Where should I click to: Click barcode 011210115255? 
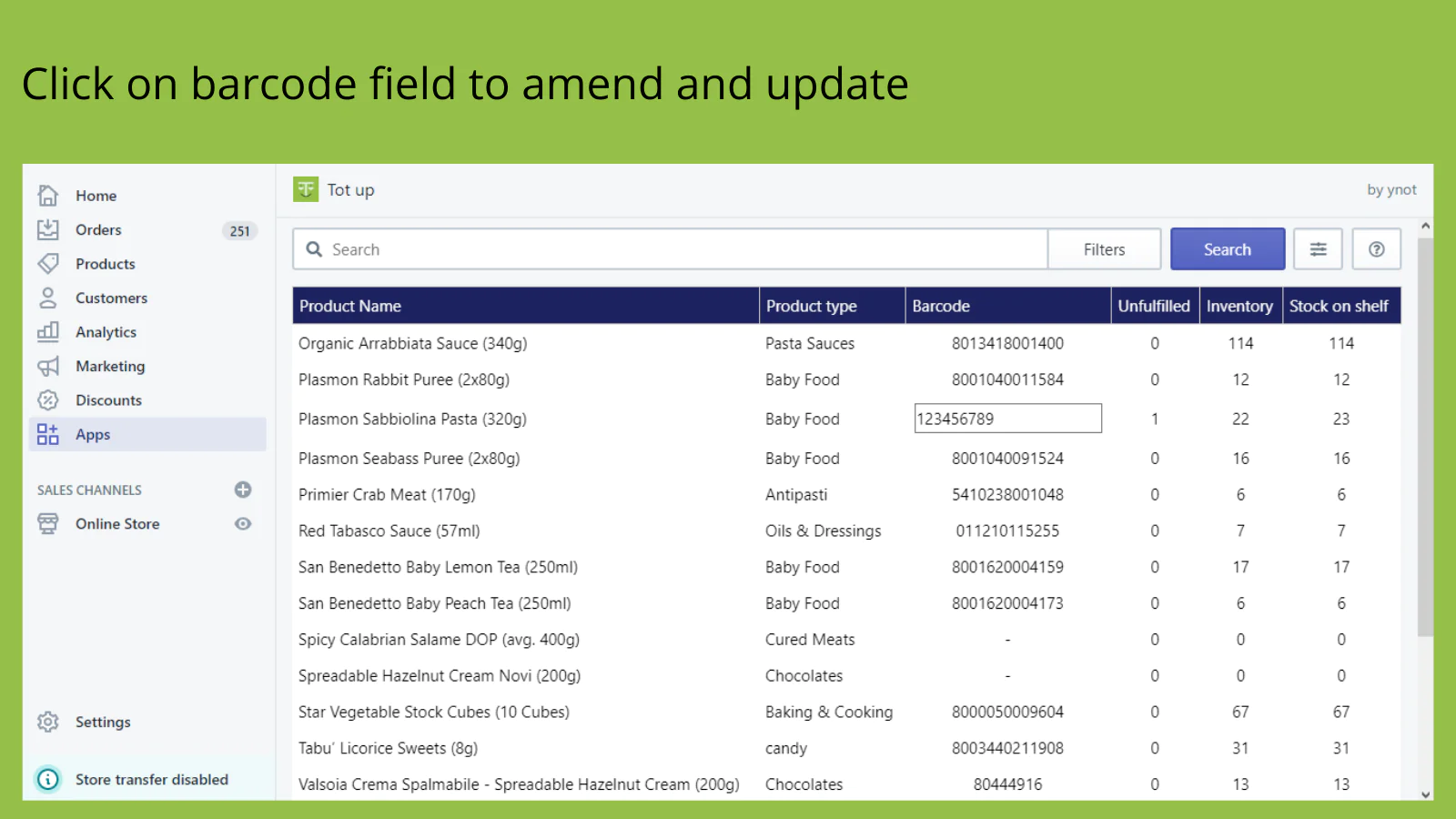point(1007,531)
